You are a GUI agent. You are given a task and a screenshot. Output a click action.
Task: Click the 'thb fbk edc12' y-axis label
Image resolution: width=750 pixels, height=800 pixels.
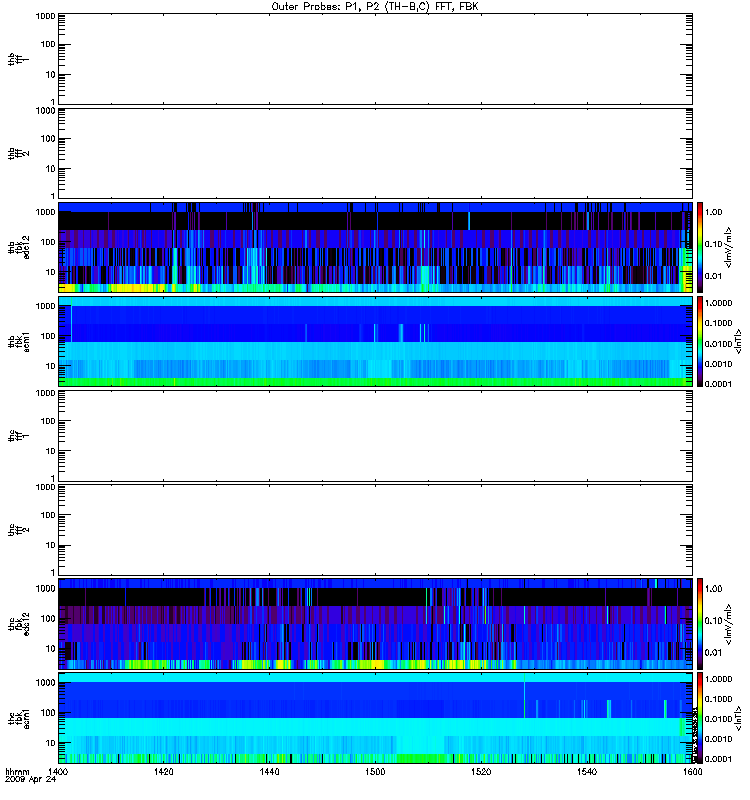pyautogui.click(x=18, y=247)
